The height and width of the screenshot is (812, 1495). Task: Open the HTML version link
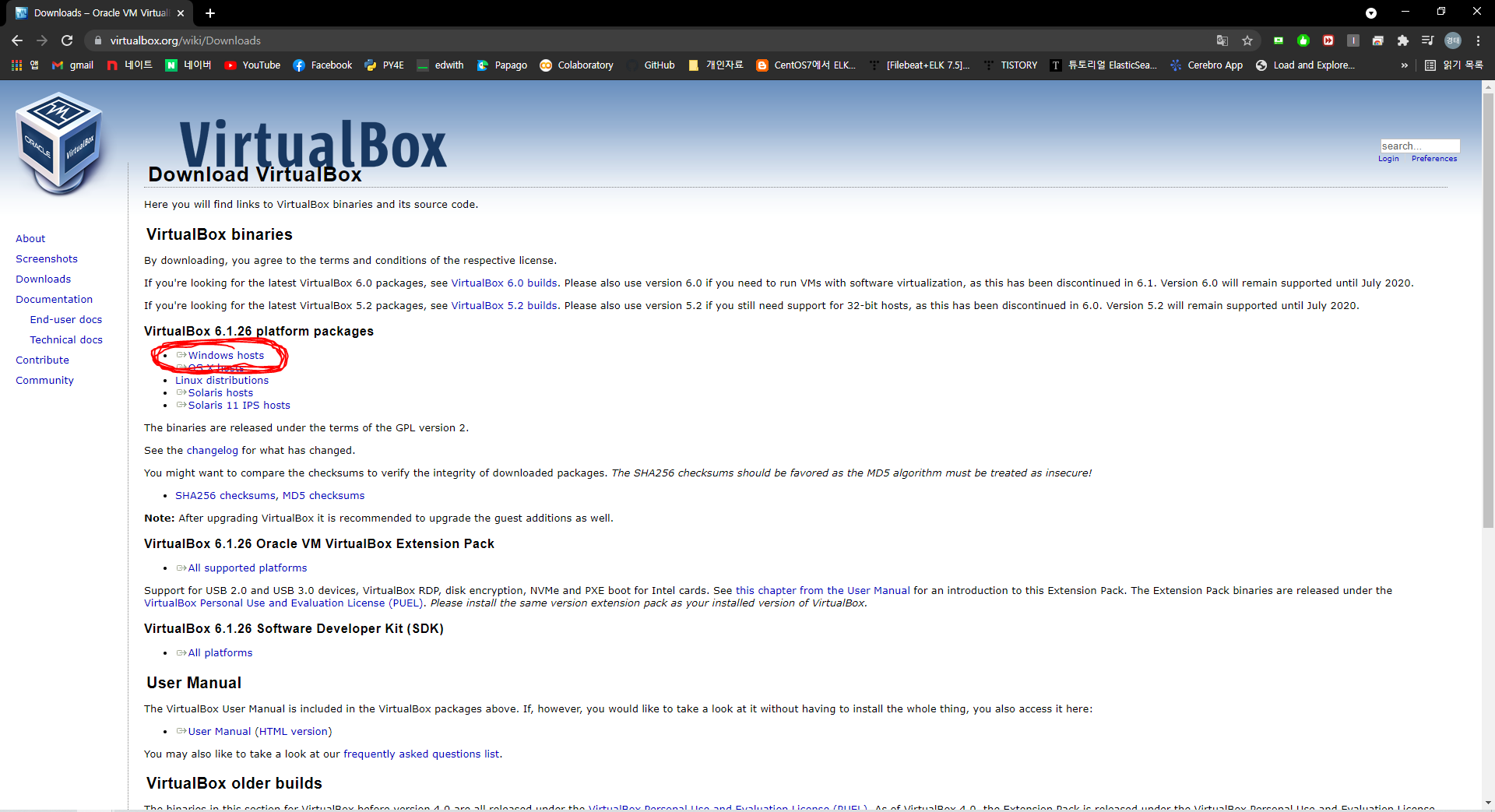(x=294, y=732)
